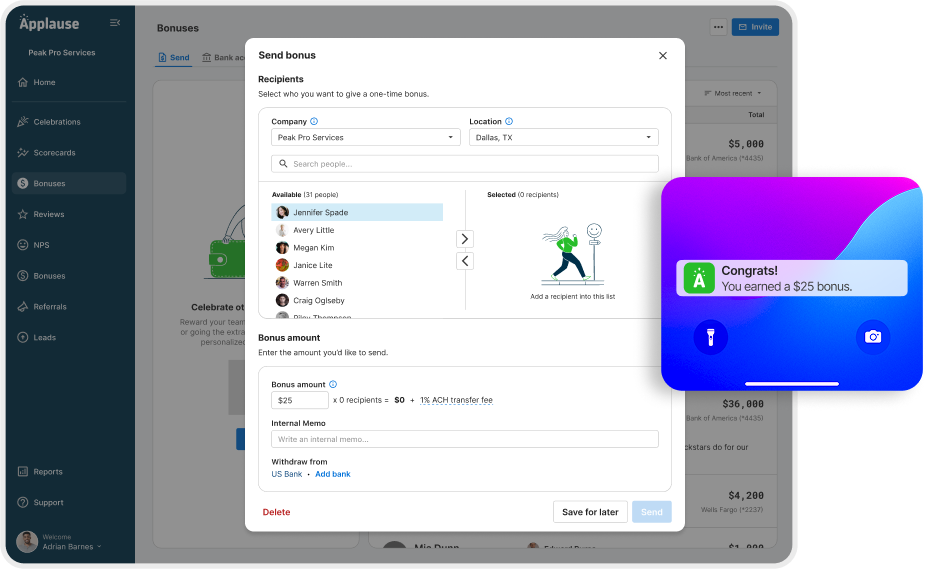Viewport: 929px width, 569px height.
Task: Remove recipient with left arrow button
Action: point(464,261)
